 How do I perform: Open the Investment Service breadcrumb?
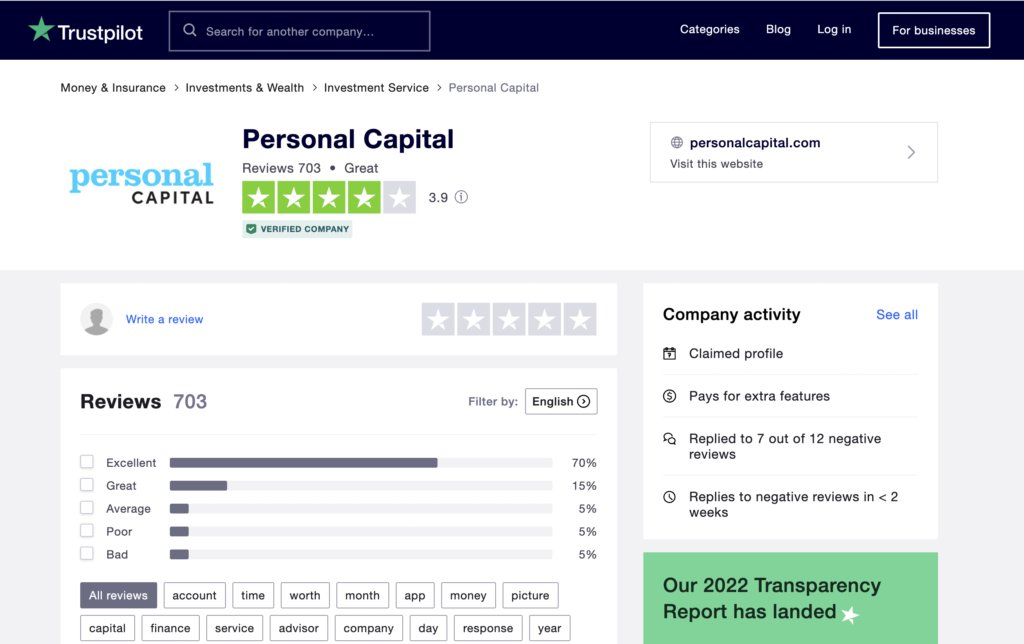376,88
